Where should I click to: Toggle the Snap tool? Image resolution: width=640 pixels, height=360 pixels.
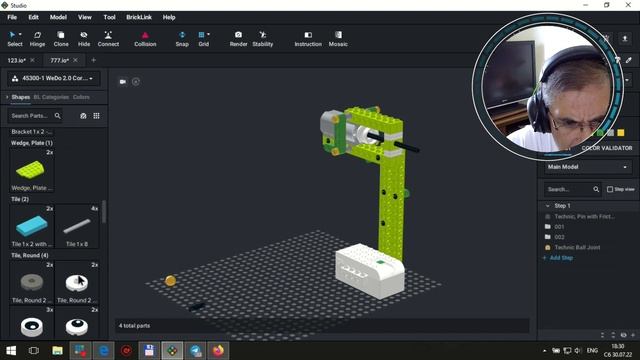182,39
